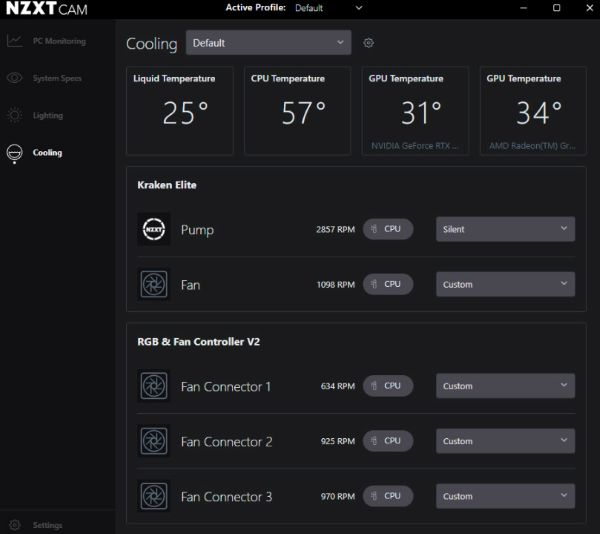Go to PC Monitoring section

[59, 41]
